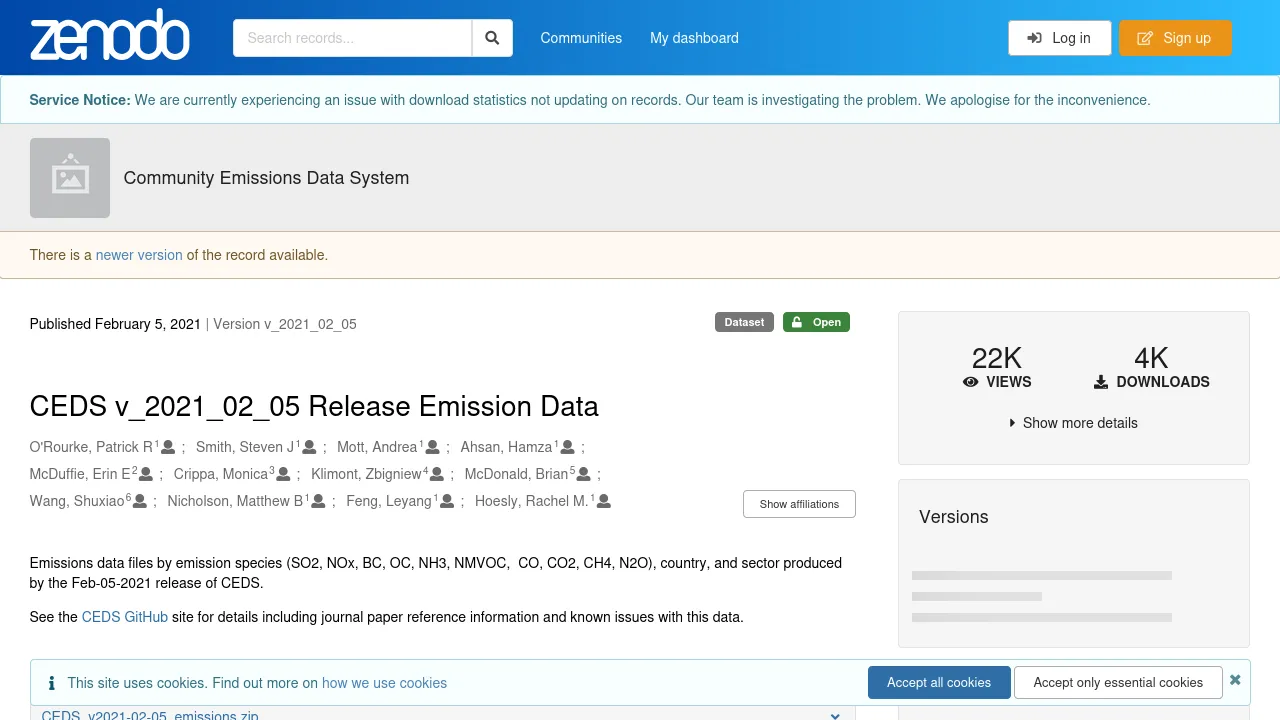Expand Show more details statistics
1280x720 pixels.
[x=1073, y=423]
